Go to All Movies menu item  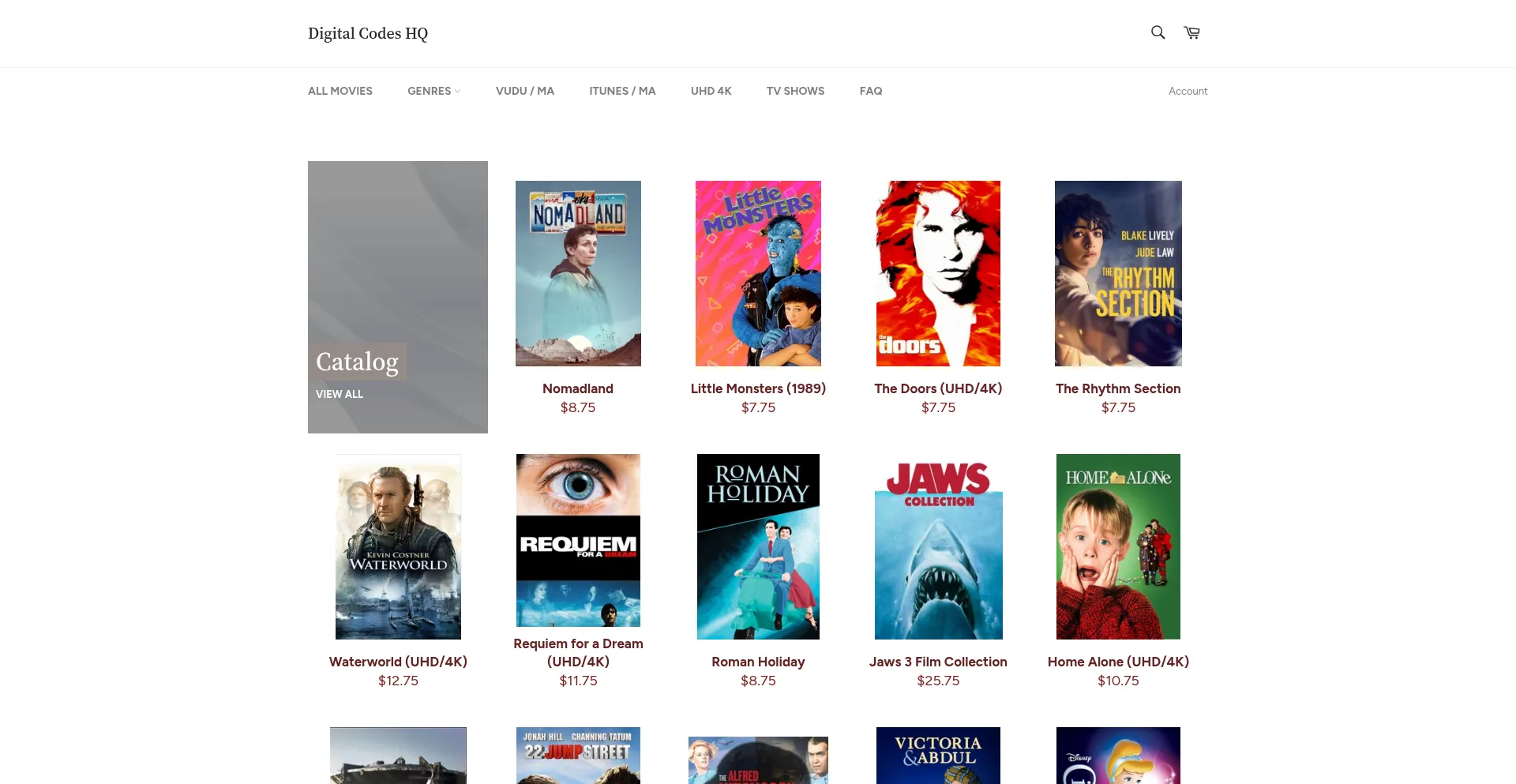click(x=340, y=91)
